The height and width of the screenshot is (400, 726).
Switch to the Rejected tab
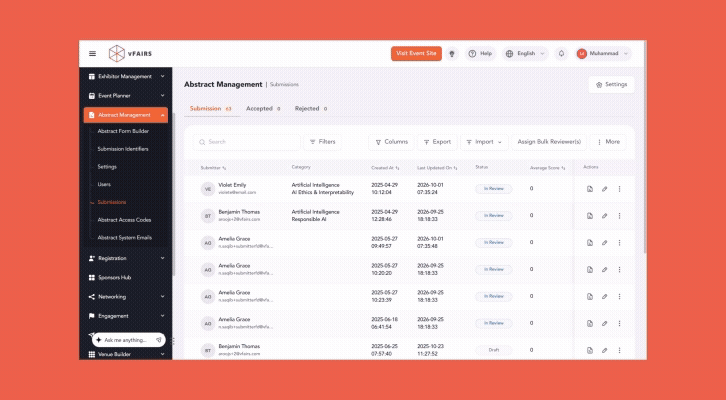(x=311, y=109)
